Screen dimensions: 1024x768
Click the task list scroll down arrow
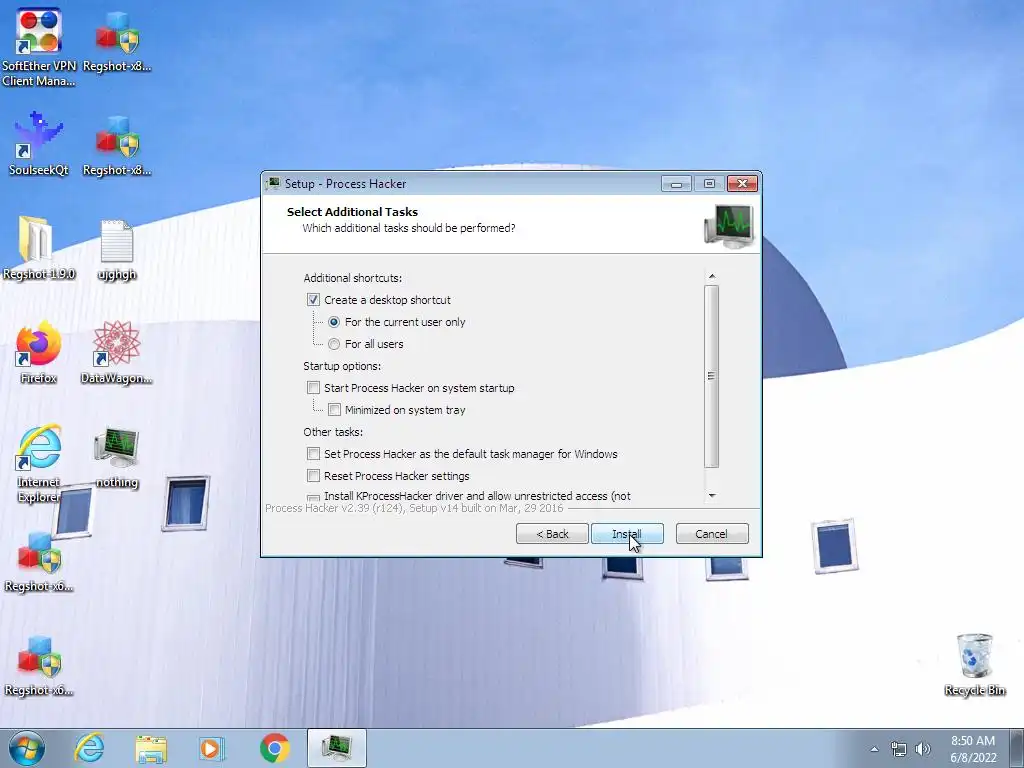712,496
